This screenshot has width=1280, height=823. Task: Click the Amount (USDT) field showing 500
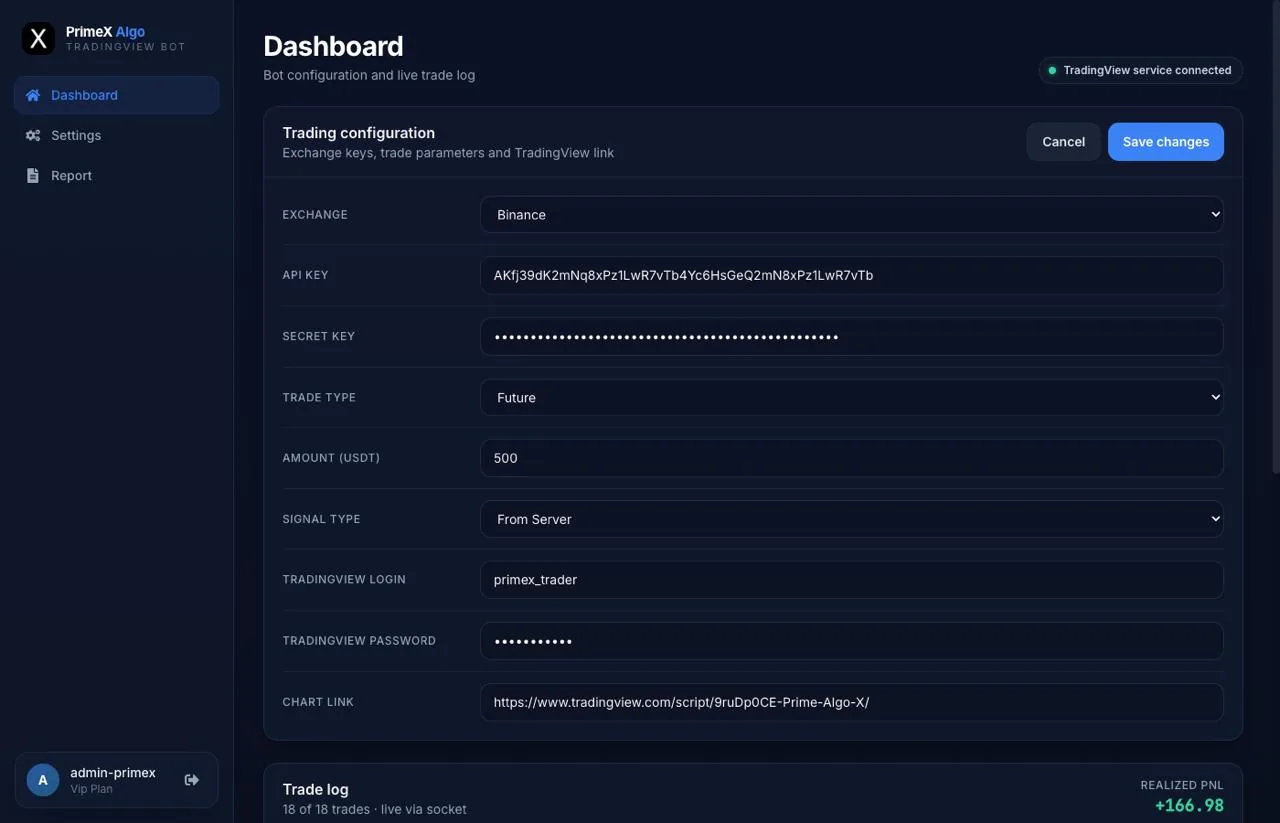coord(852,458)
